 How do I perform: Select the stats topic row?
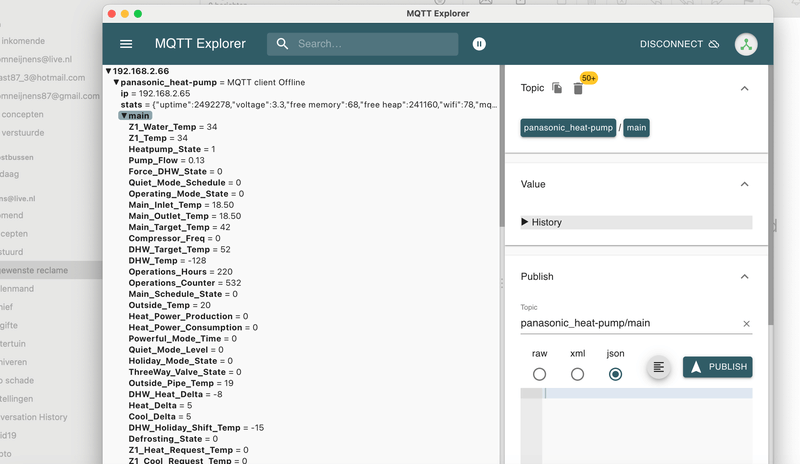tap(309, 105)
